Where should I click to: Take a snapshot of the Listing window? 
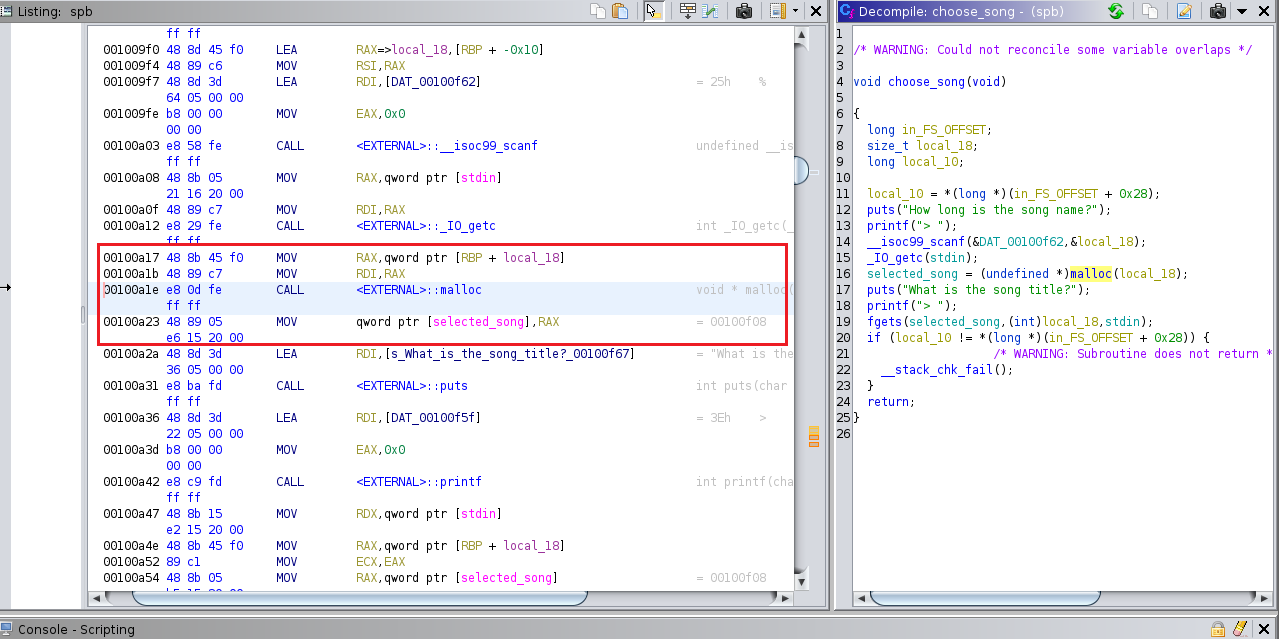(744, 11)
